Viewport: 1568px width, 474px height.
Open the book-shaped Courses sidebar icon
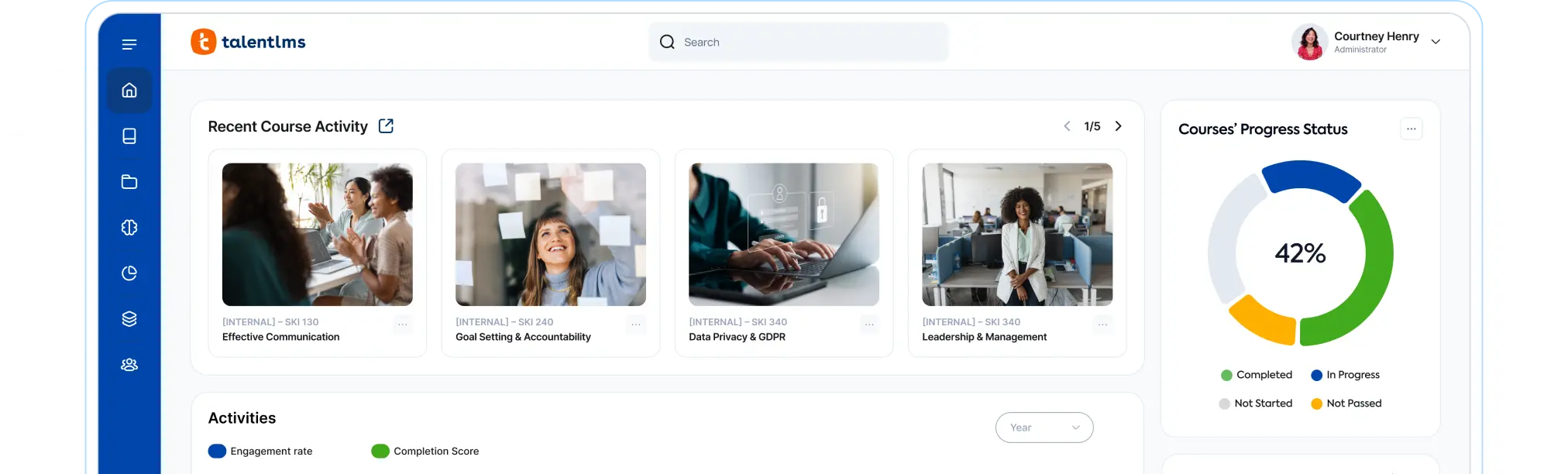tap(129, 136)
